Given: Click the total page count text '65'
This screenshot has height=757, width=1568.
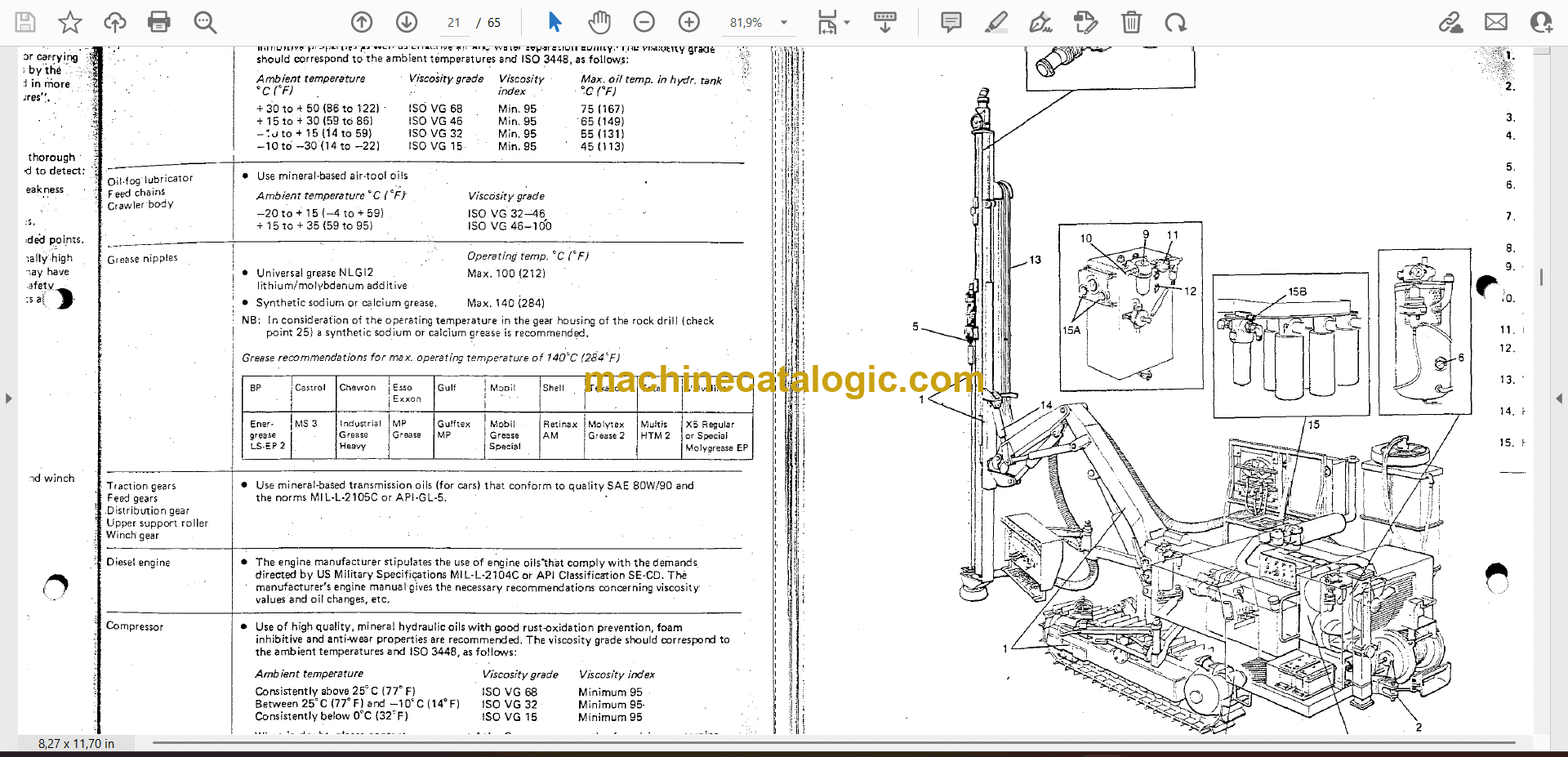Looking at the screenshot, I should (494, 23).
